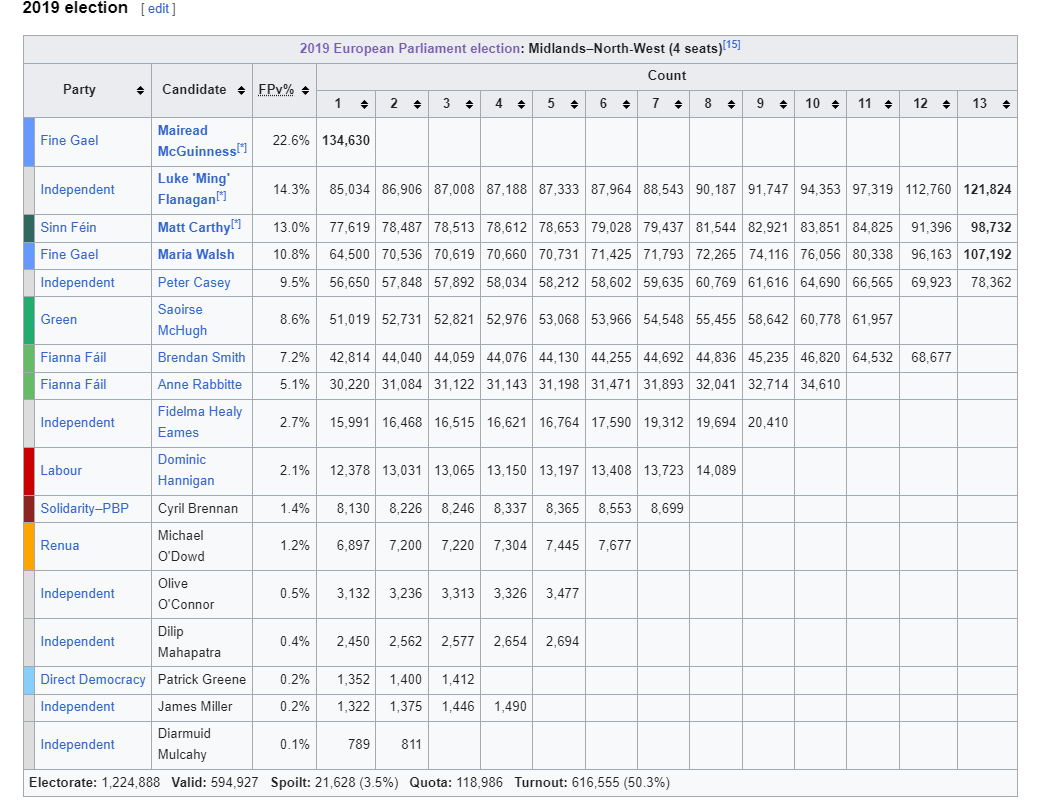Click Labour party red color cell
The image size is (1053, 801).
[29, 470]
